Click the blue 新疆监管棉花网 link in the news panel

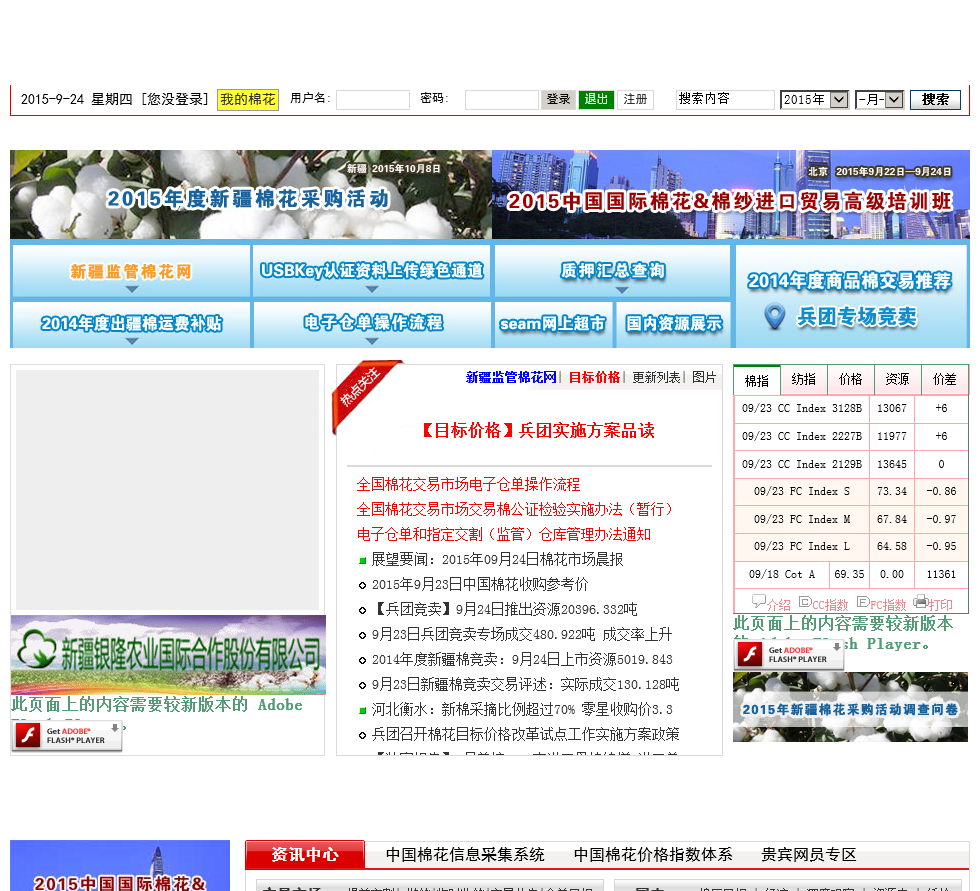[x=511, y=377]
